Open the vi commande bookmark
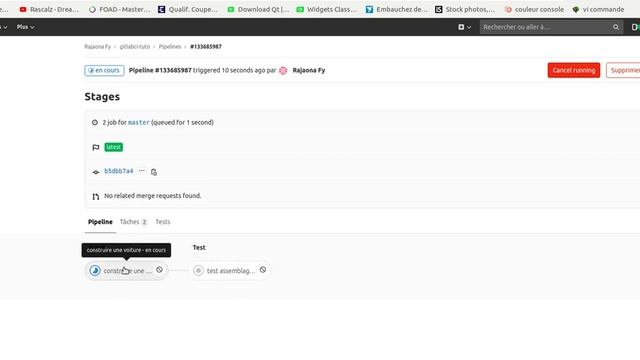Viewport: 640px width, 360px height. (x=598, y=9)
